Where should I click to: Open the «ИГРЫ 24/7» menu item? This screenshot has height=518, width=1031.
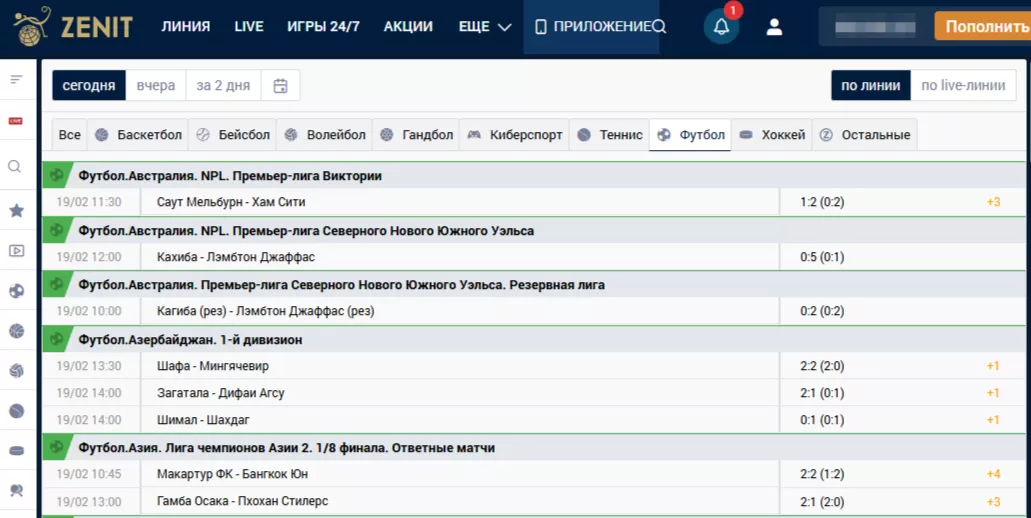323,27
